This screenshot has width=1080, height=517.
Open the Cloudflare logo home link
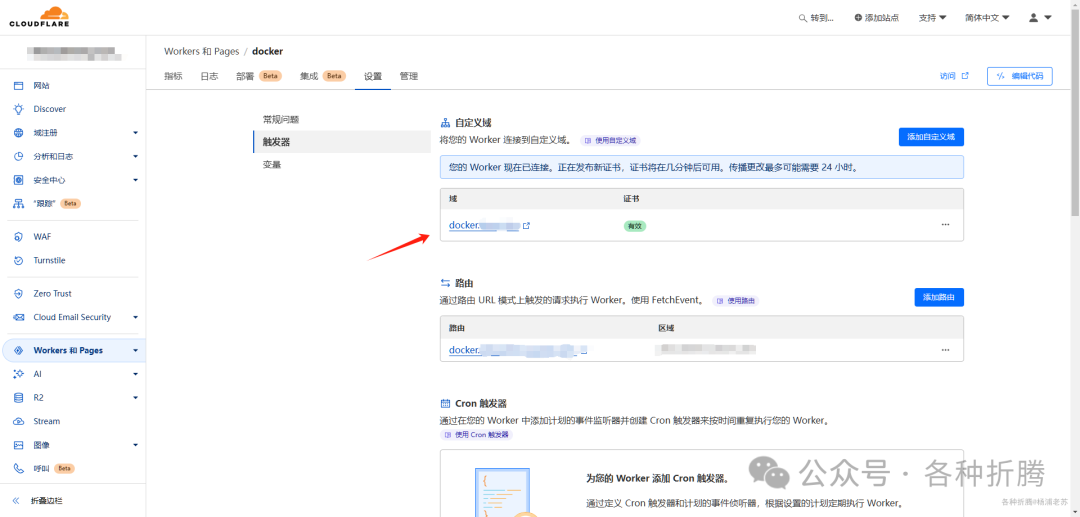(x=39, y=17)
